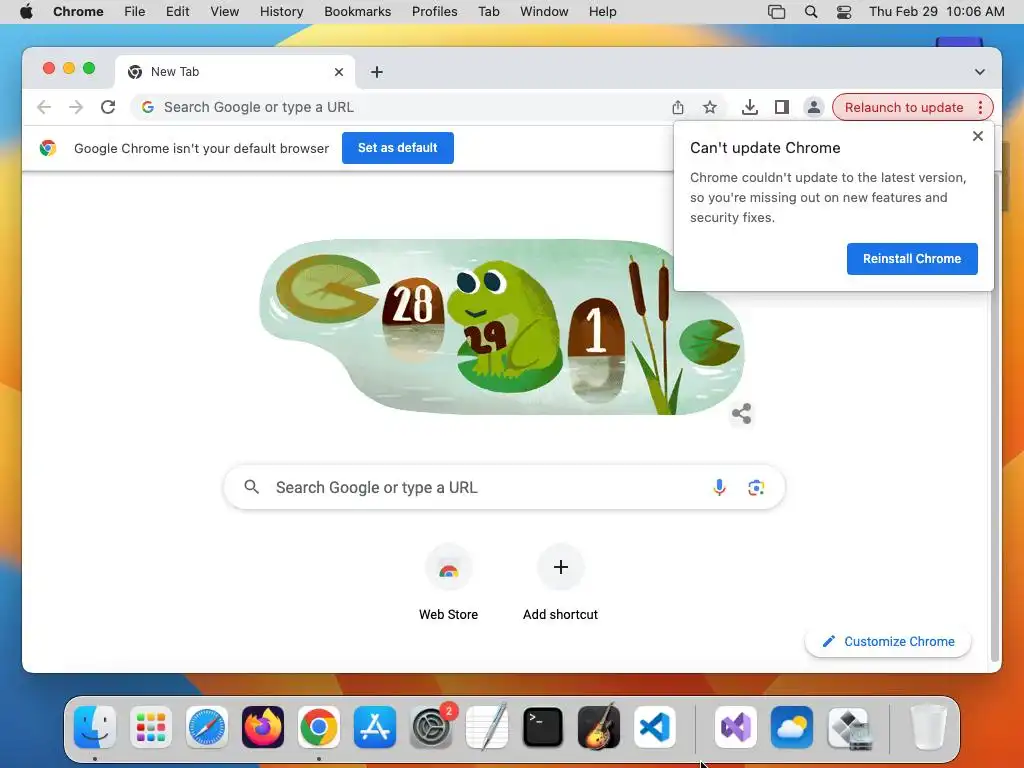Open the Window menu
1024x768 pixels.
coord(544,12)
